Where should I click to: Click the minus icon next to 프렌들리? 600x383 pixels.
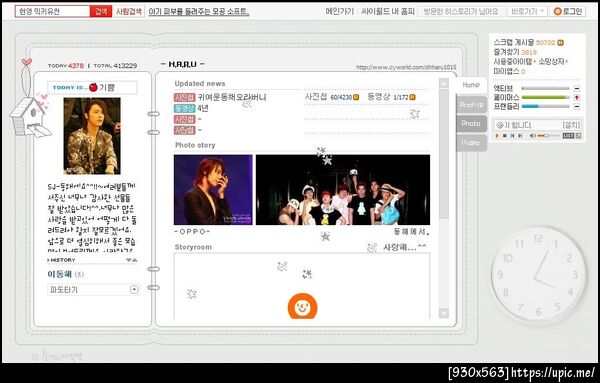click(577, 106)
